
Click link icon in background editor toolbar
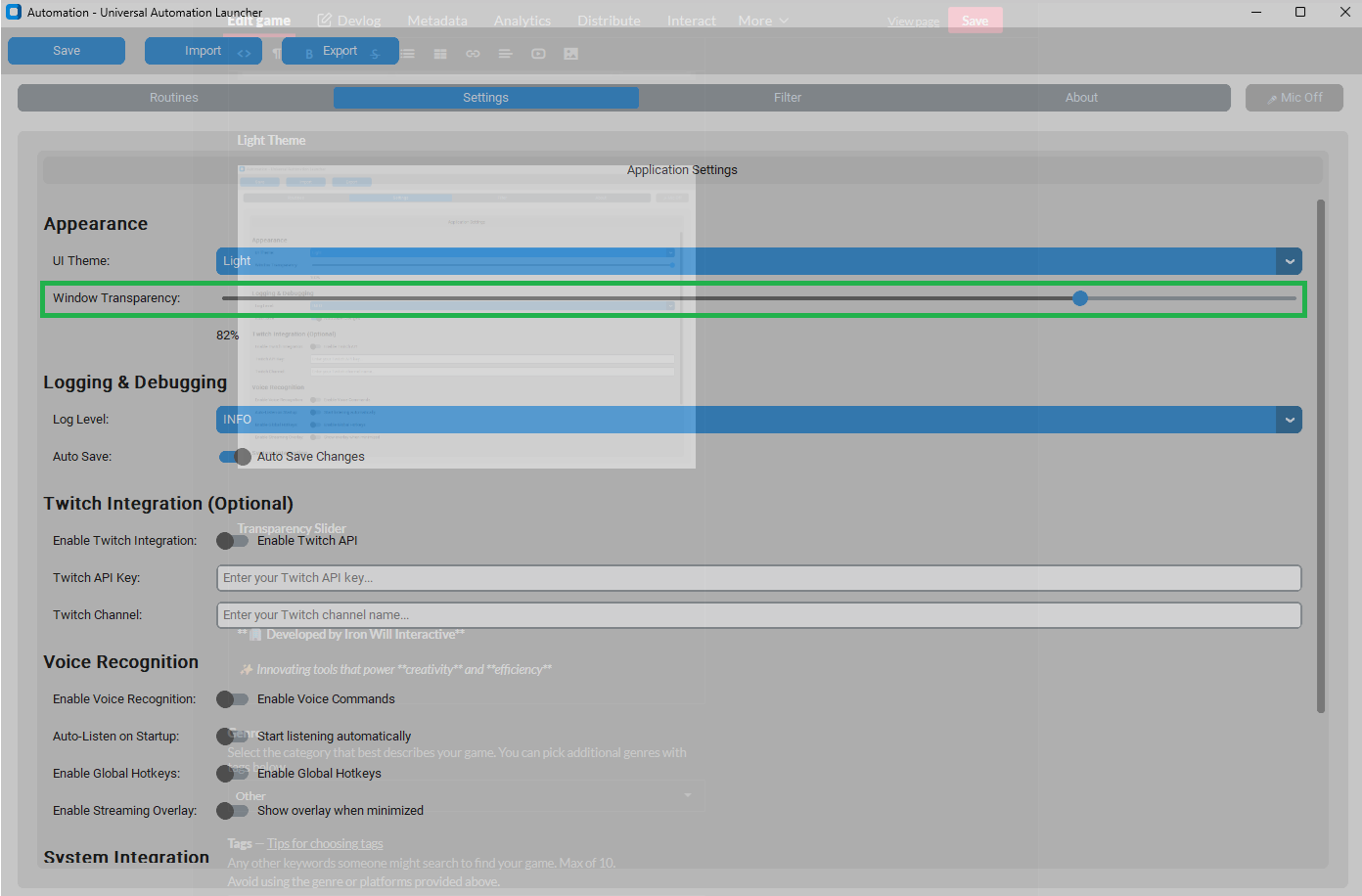tap(473, 54)
